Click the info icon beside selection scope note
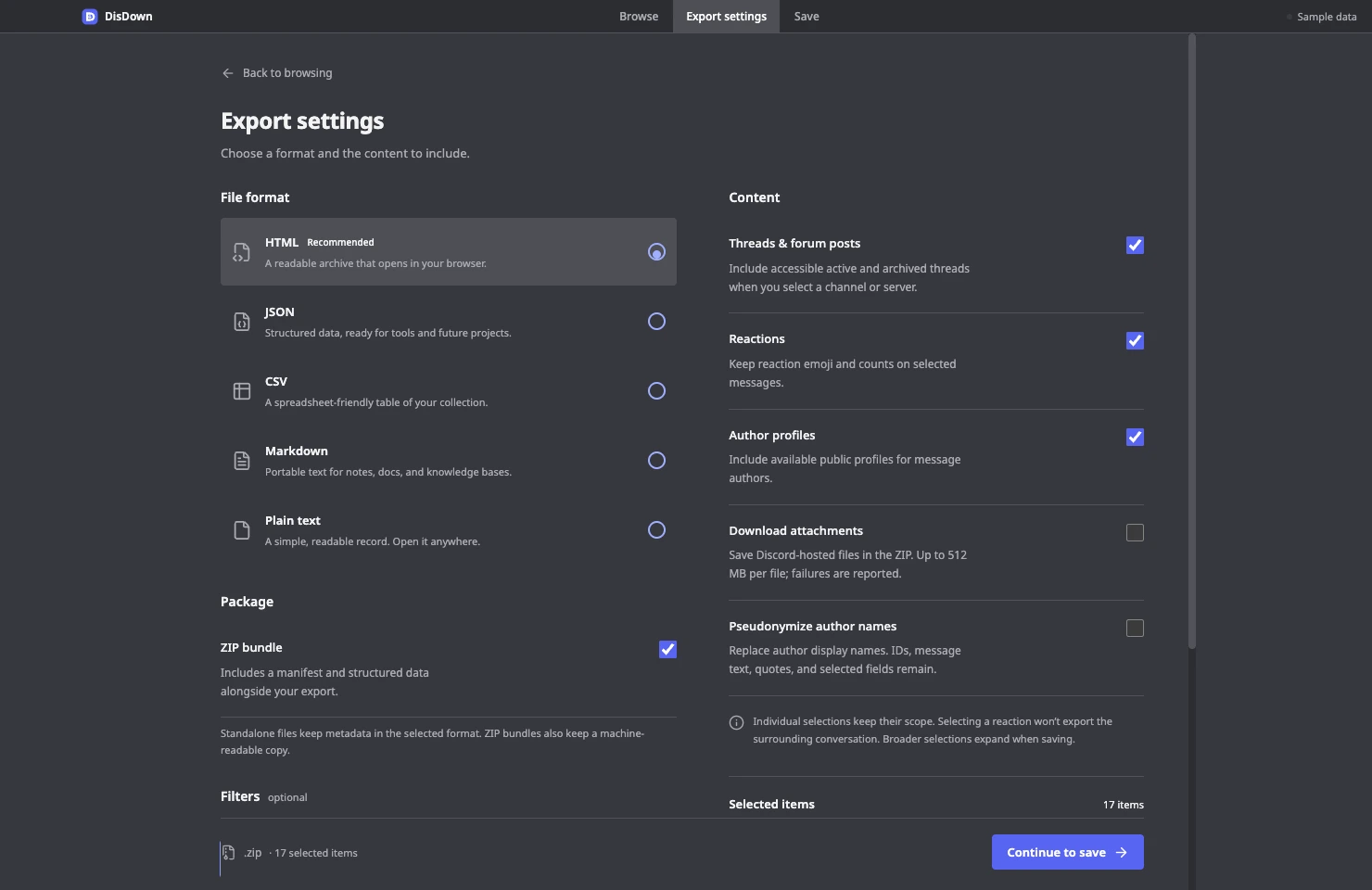Viewport: 1372px width, 890px height. 737,723
